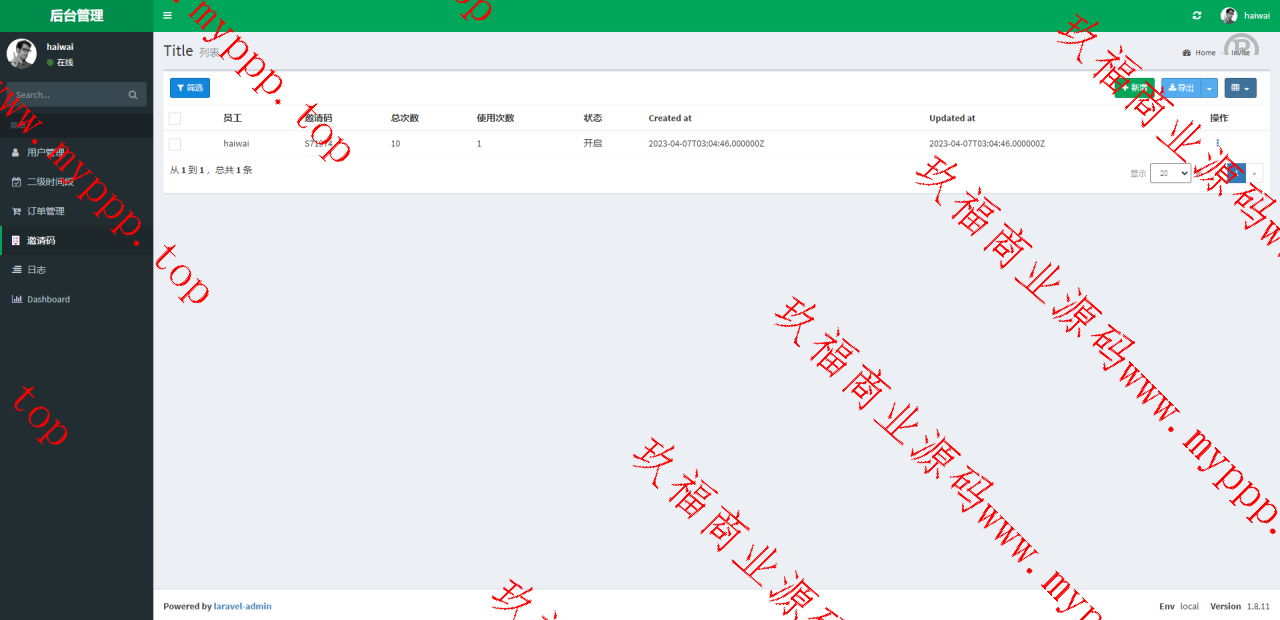This screenshot has width=1280, height=620.
Task: Click the haiwai avatar in top bar
Action: tap(1229, 16)
